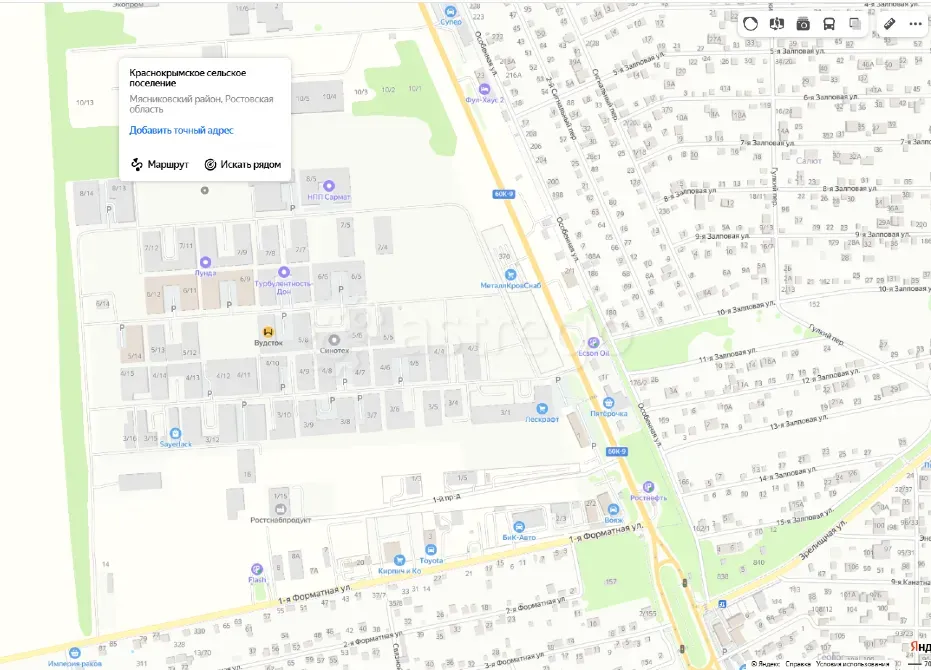Toggle the photos layer camera icon
Image resolution: width=931 pixels, height=670 pixels.
tap(803, 23)
